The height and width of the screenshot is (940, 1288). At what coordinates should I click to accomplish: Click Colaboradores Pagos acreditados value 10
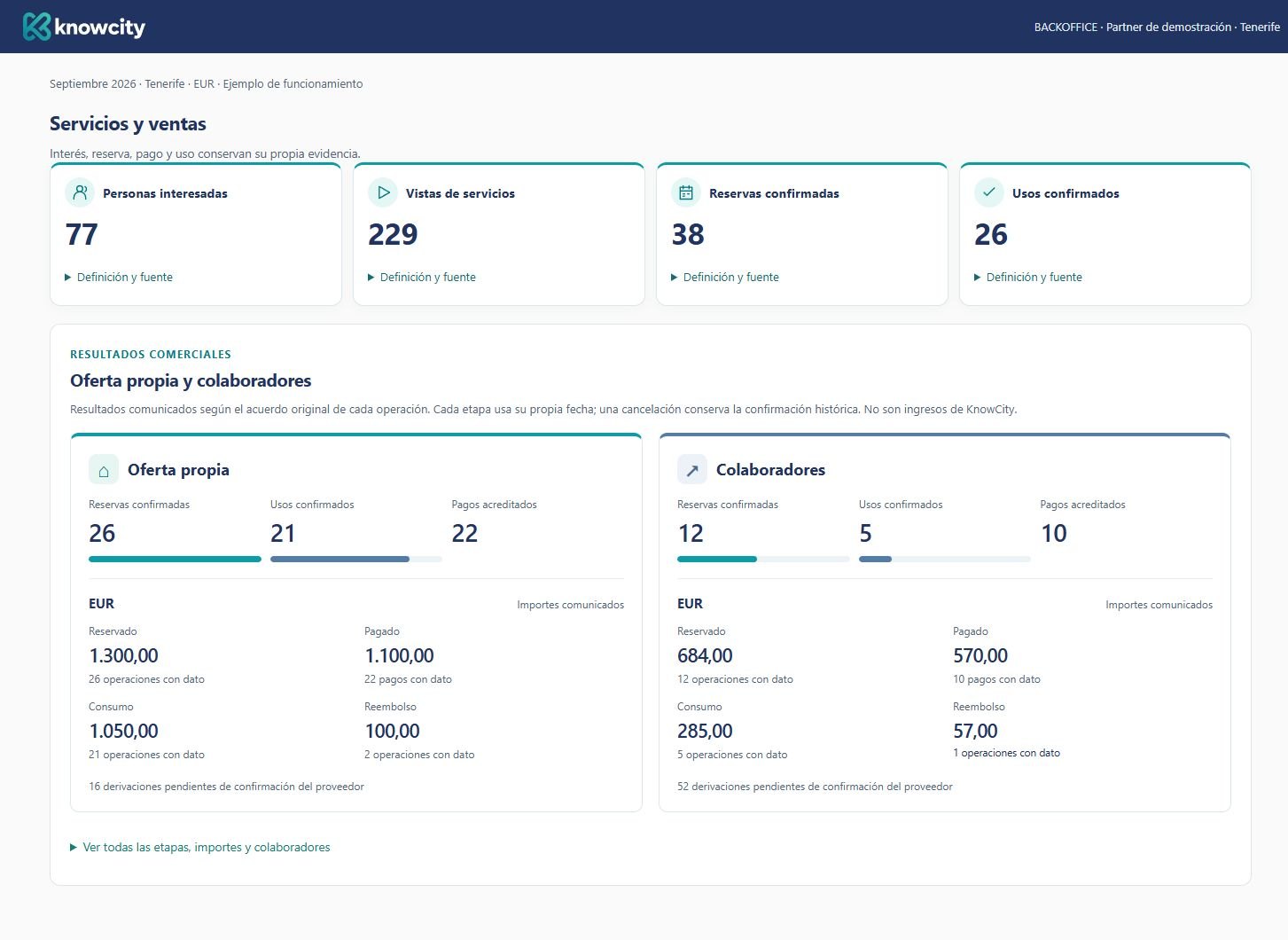point(1053,534)
